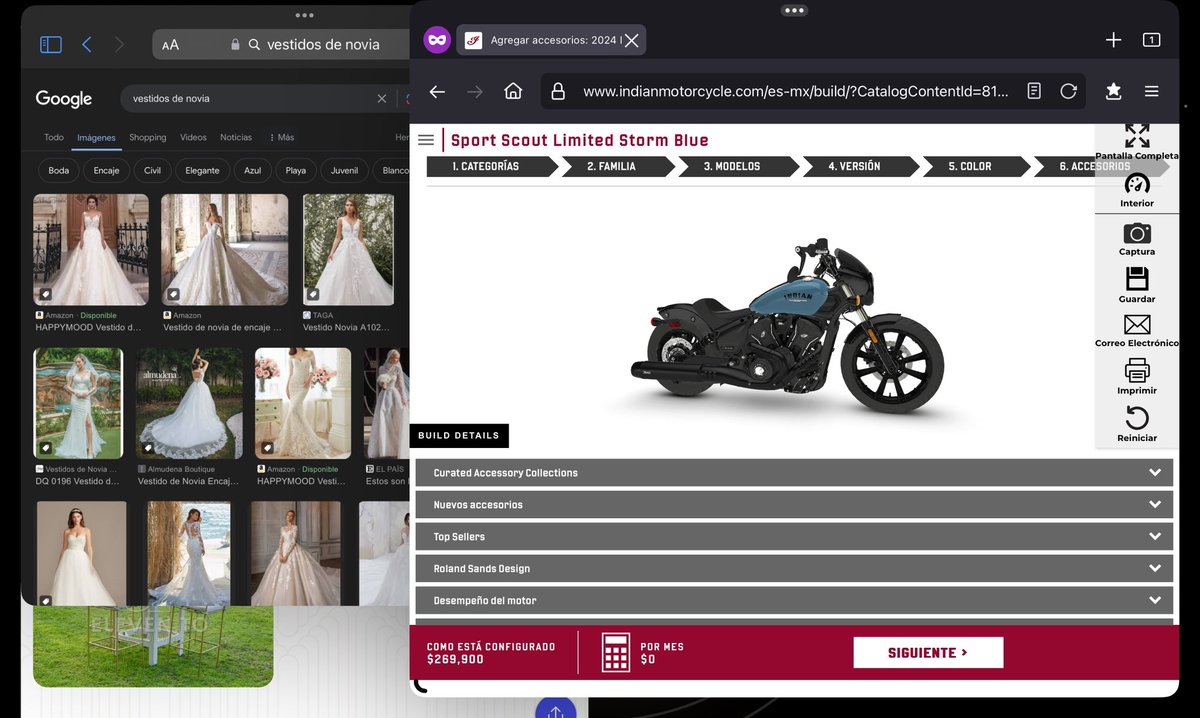Close the Agregar accesorios tab
The width and height of the screenshot is (1200, 718).
(631, 40)
